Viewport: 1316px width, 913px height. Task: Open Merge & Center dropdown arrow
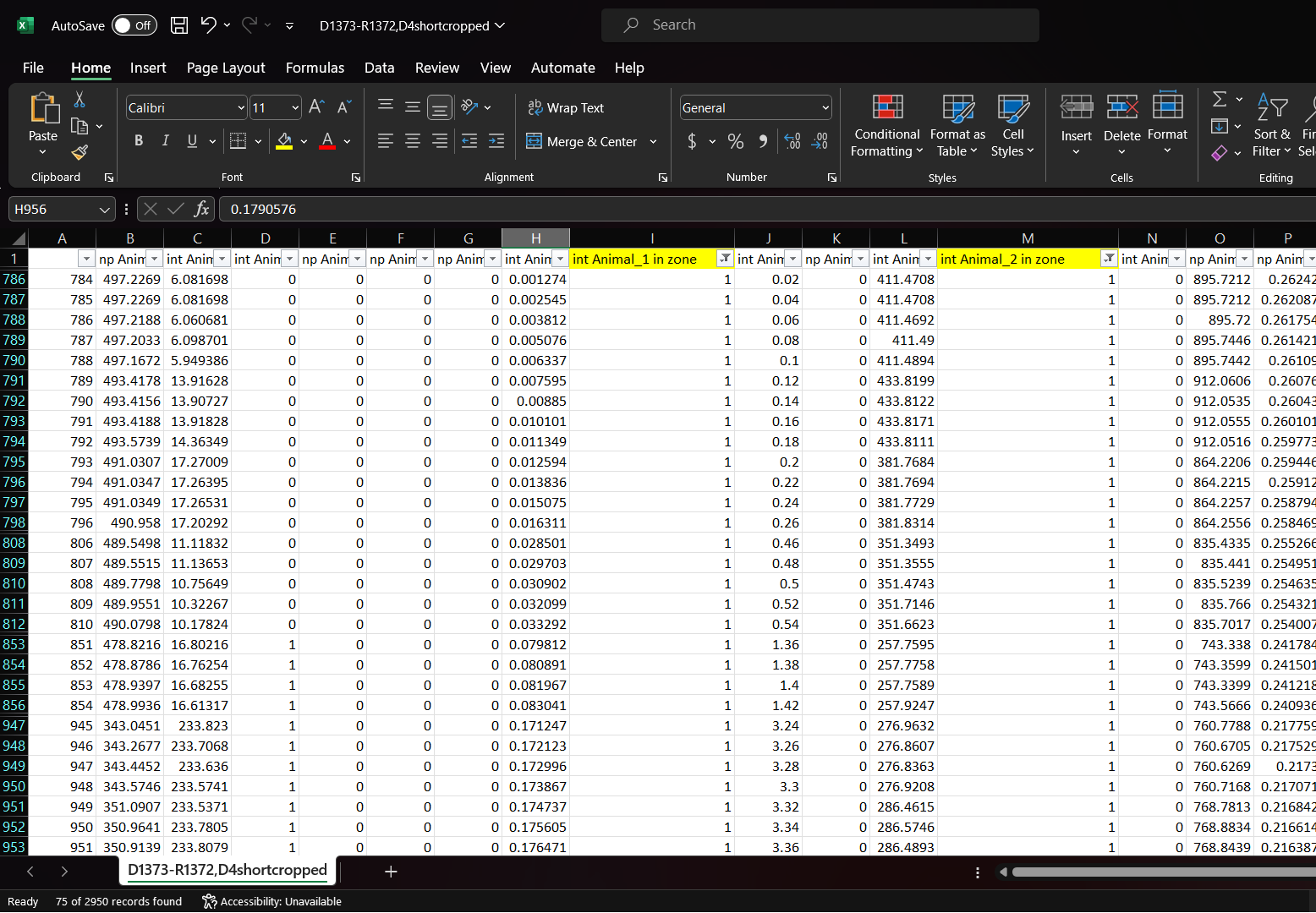(x=653, y=141)
